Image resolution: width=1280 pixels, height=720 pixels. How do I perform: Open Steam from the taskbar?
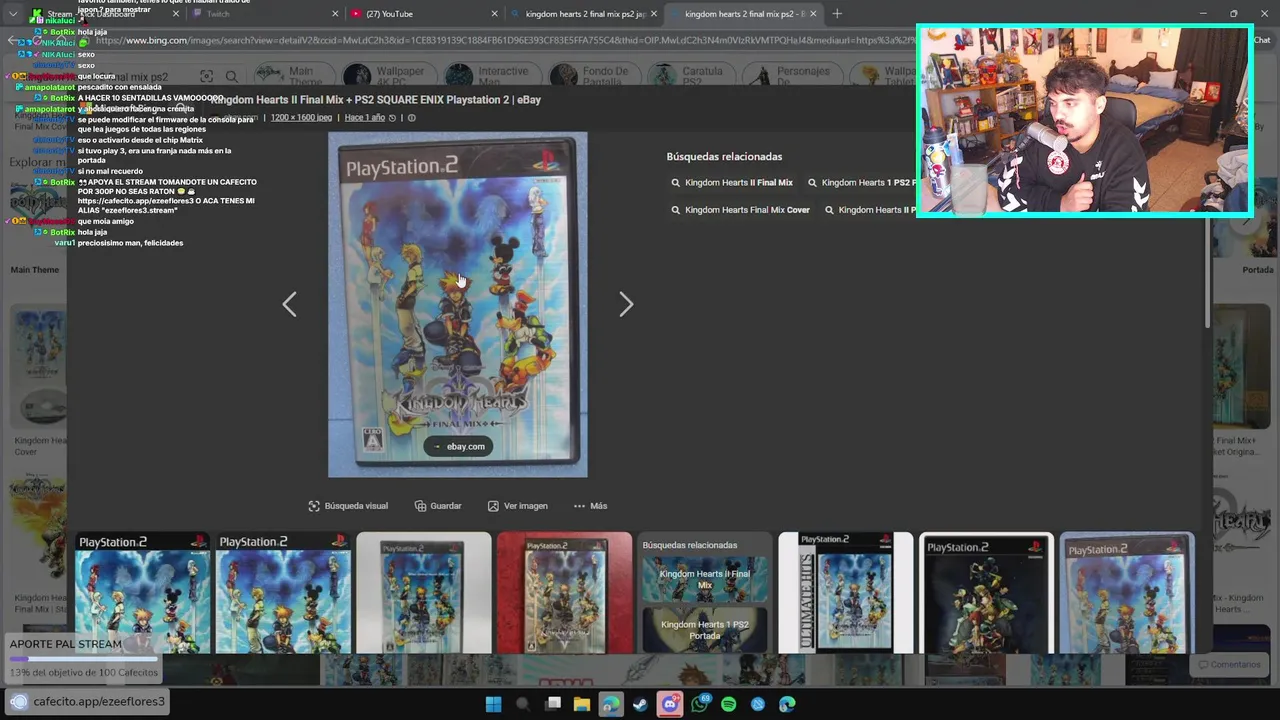point(640,705)
